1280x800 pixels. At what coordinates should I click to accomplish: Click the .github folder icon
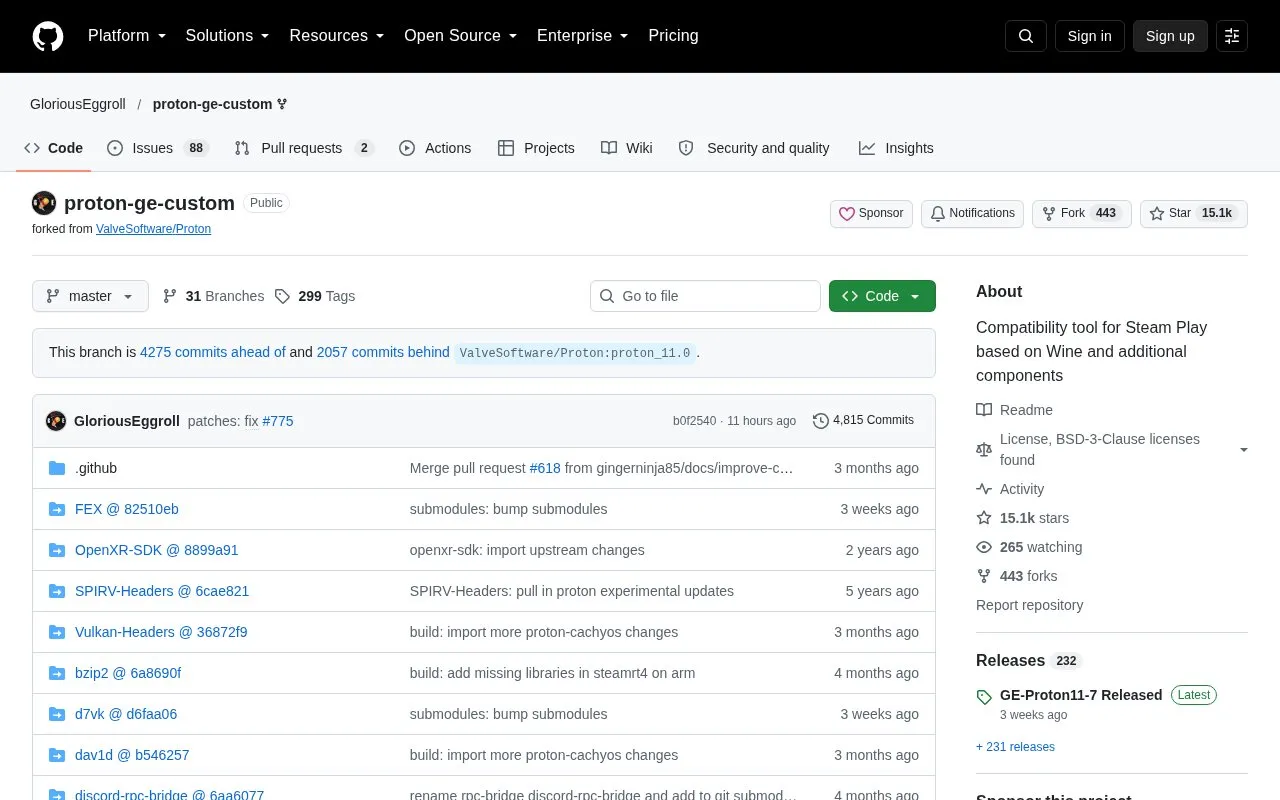[57, 468]
